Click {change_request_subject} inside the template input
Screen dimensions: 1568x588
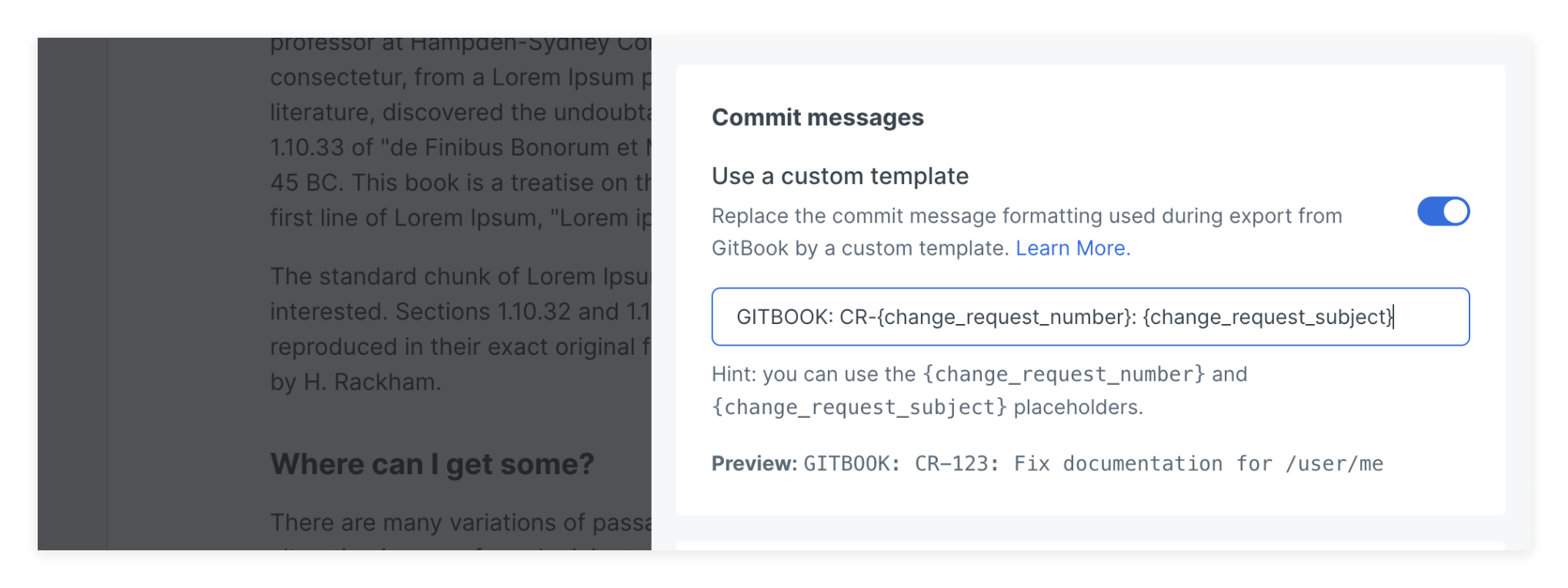point(1268,317)
